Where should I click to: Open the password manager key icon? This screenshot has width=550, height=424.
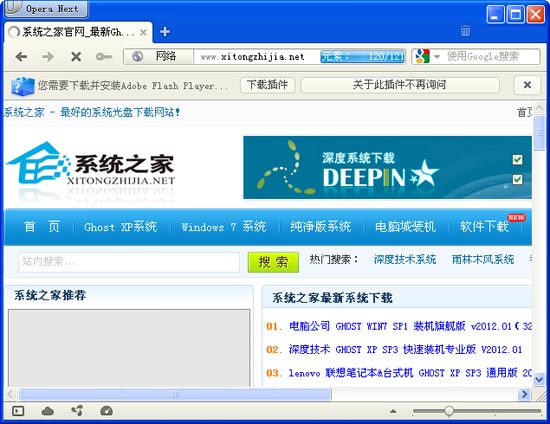tap(103, 56)
